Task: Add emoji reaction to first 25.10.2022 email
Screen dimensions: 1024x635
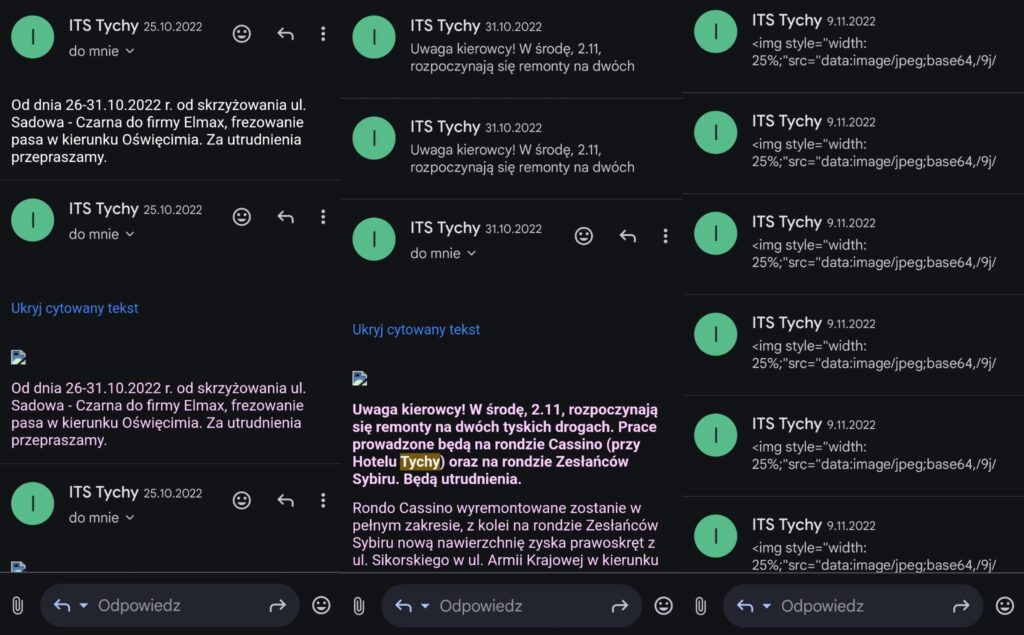Action: (x=242, y=34)
